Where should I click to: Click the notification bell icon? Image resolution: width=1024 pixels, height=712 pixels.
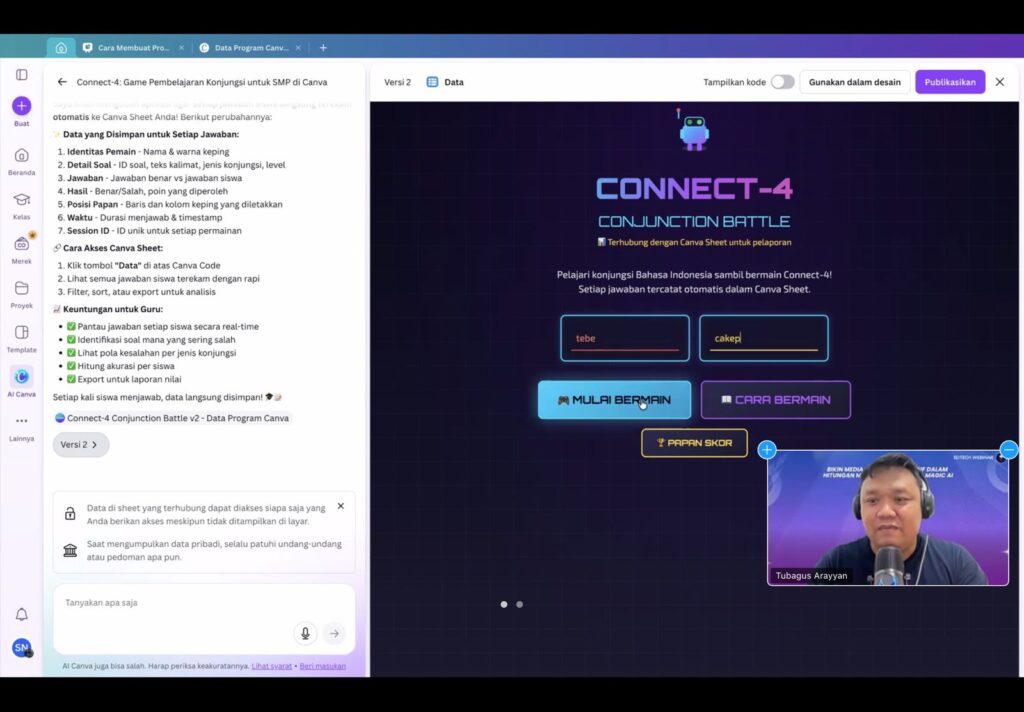21,614
